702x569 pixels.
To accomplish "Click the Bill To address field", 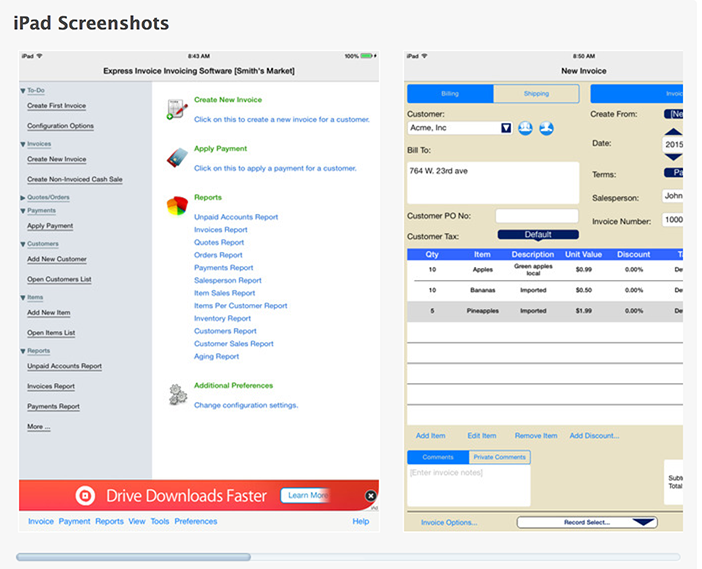I will [493, 183].
